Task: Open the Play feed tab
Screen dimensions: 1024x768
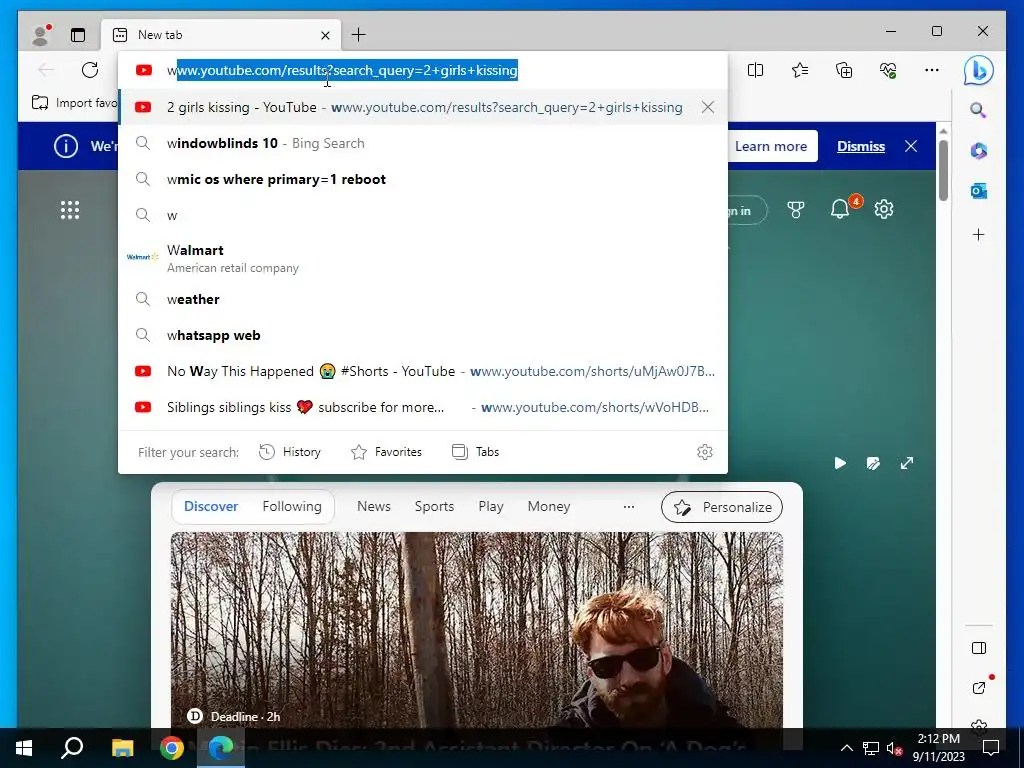Action: 490,506
